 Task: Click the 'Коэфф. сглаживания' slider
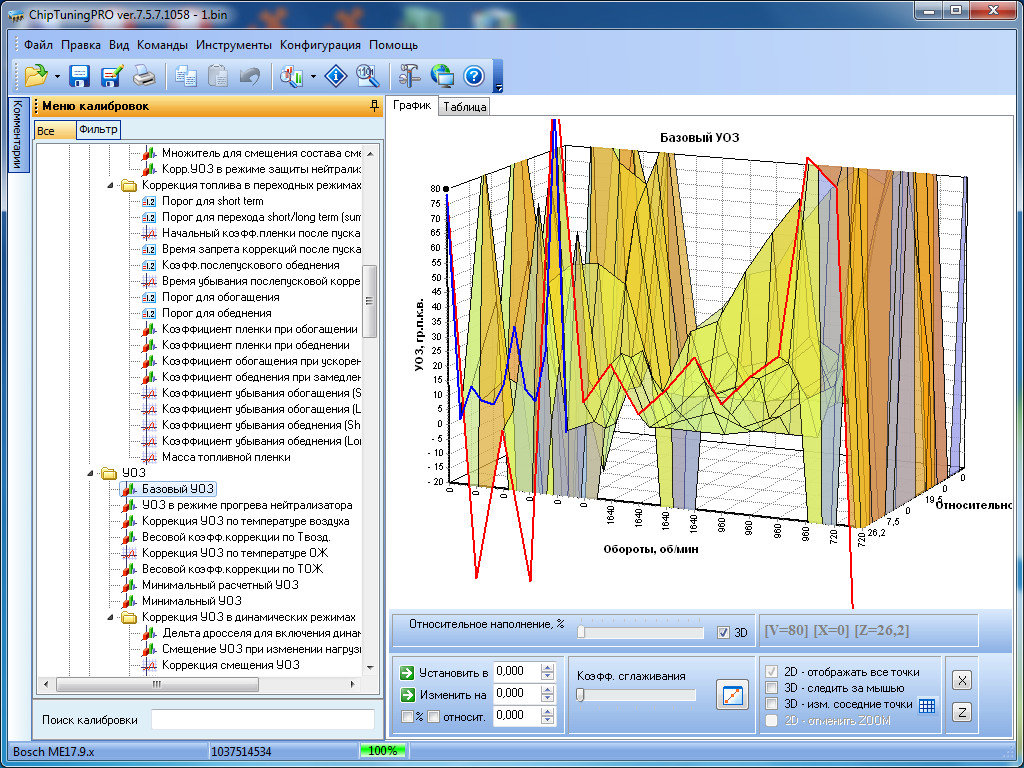[x=636, y=695]
